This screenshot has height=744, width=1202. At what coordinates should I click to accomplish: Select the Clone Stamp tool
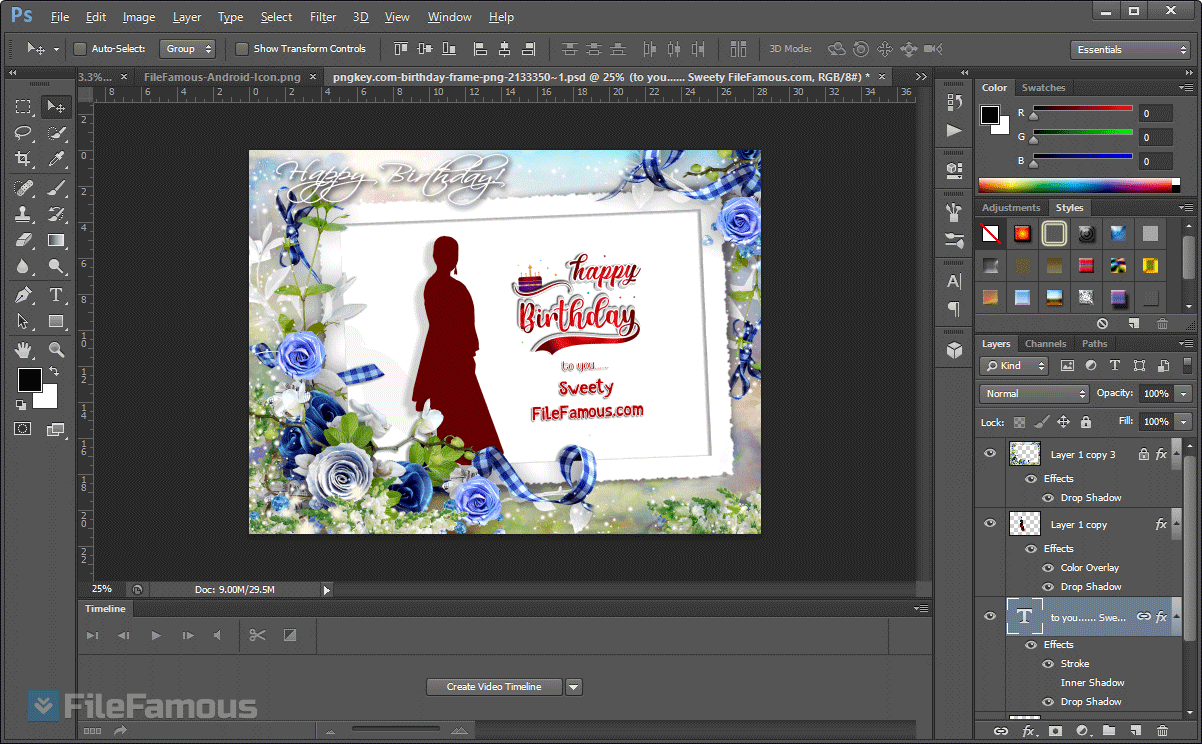pyautogui.click(x=24, y=214)
